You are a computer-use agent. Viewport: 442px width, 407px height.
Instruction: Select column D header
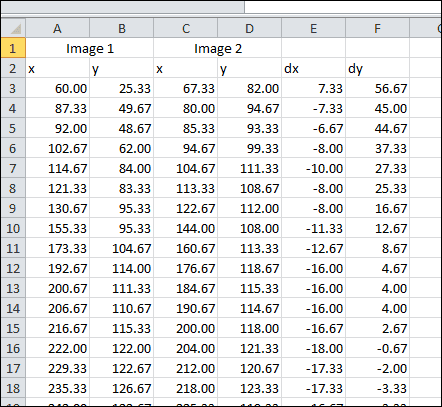[250, 28]
